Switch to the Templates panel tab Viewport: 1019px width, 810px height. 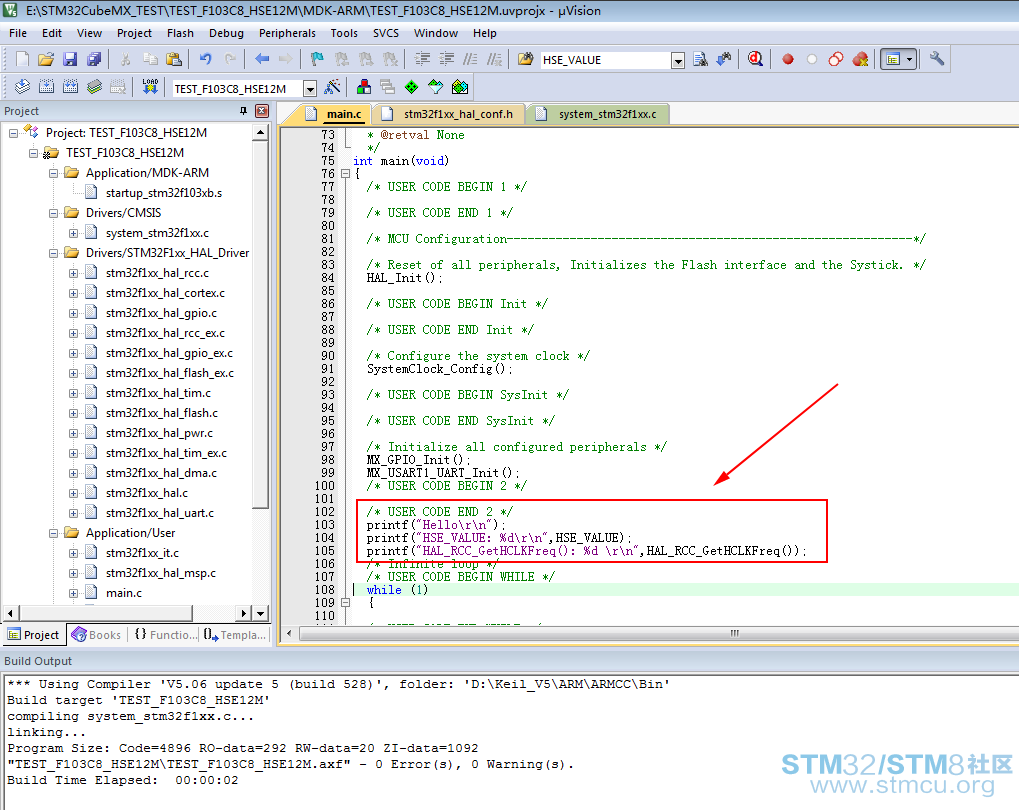pos(235,635)
